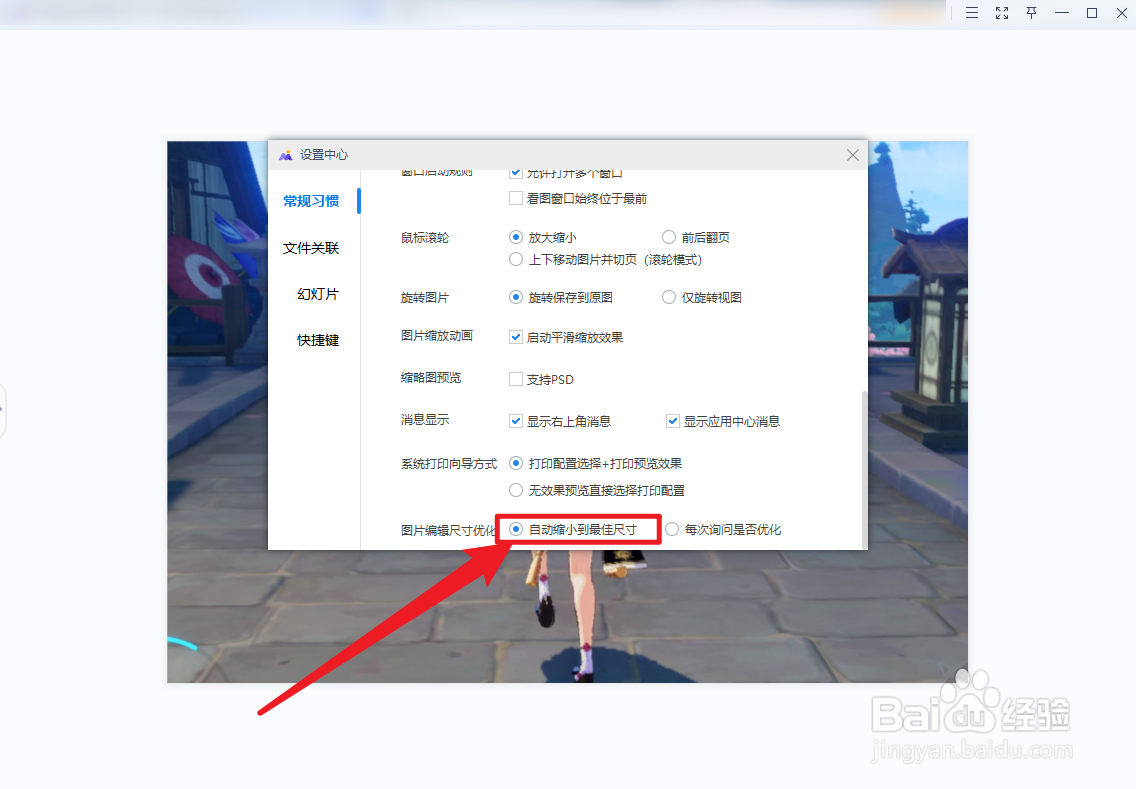Select 放大缩小 mouse wheel option
Image resolution: width=1136 pixels, height=789 pixels.
(516, 237)
